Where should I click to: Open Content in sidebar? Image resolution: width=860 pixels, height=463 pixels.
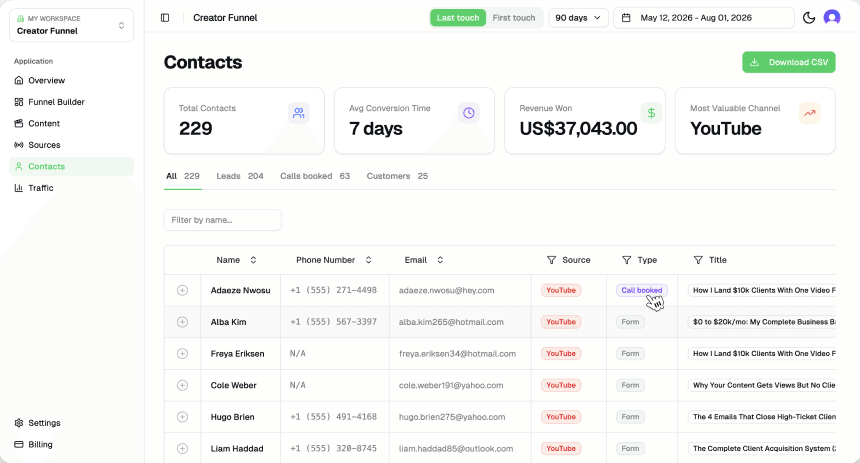(x=71, y=123)
